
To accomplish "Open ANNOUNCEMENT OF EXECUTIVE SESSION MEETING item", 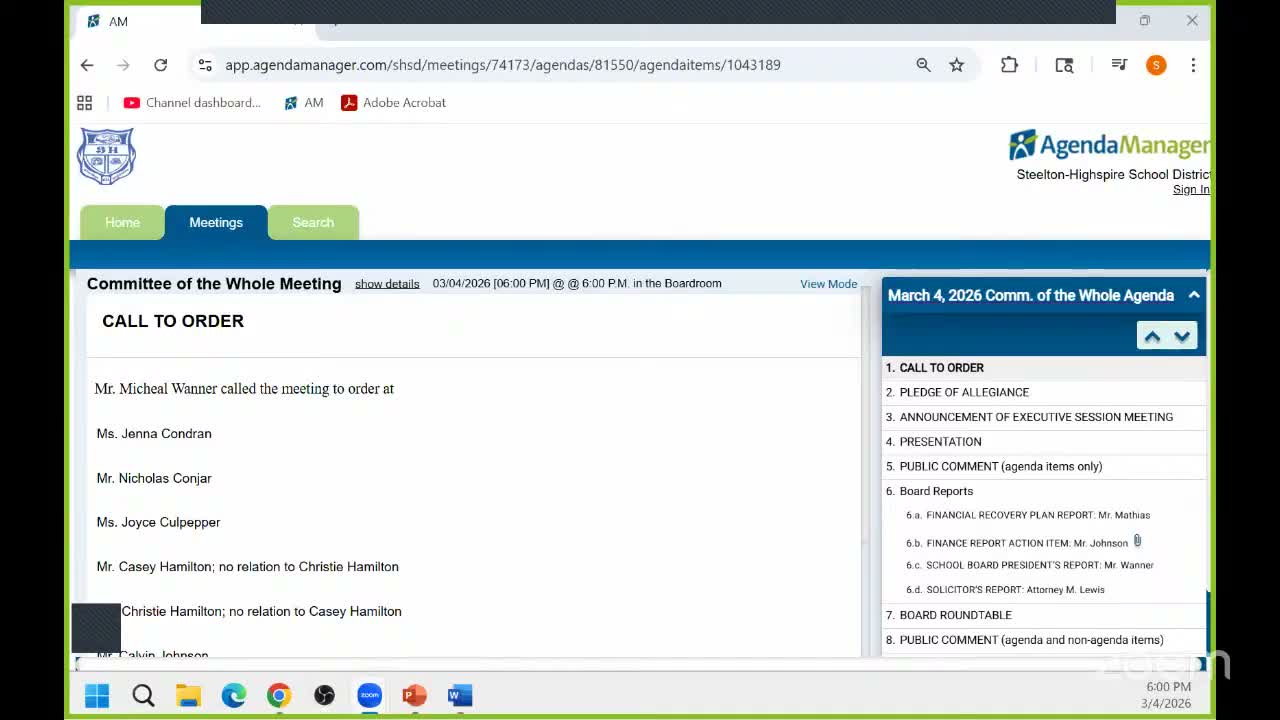I will (x=1044, y=417).
